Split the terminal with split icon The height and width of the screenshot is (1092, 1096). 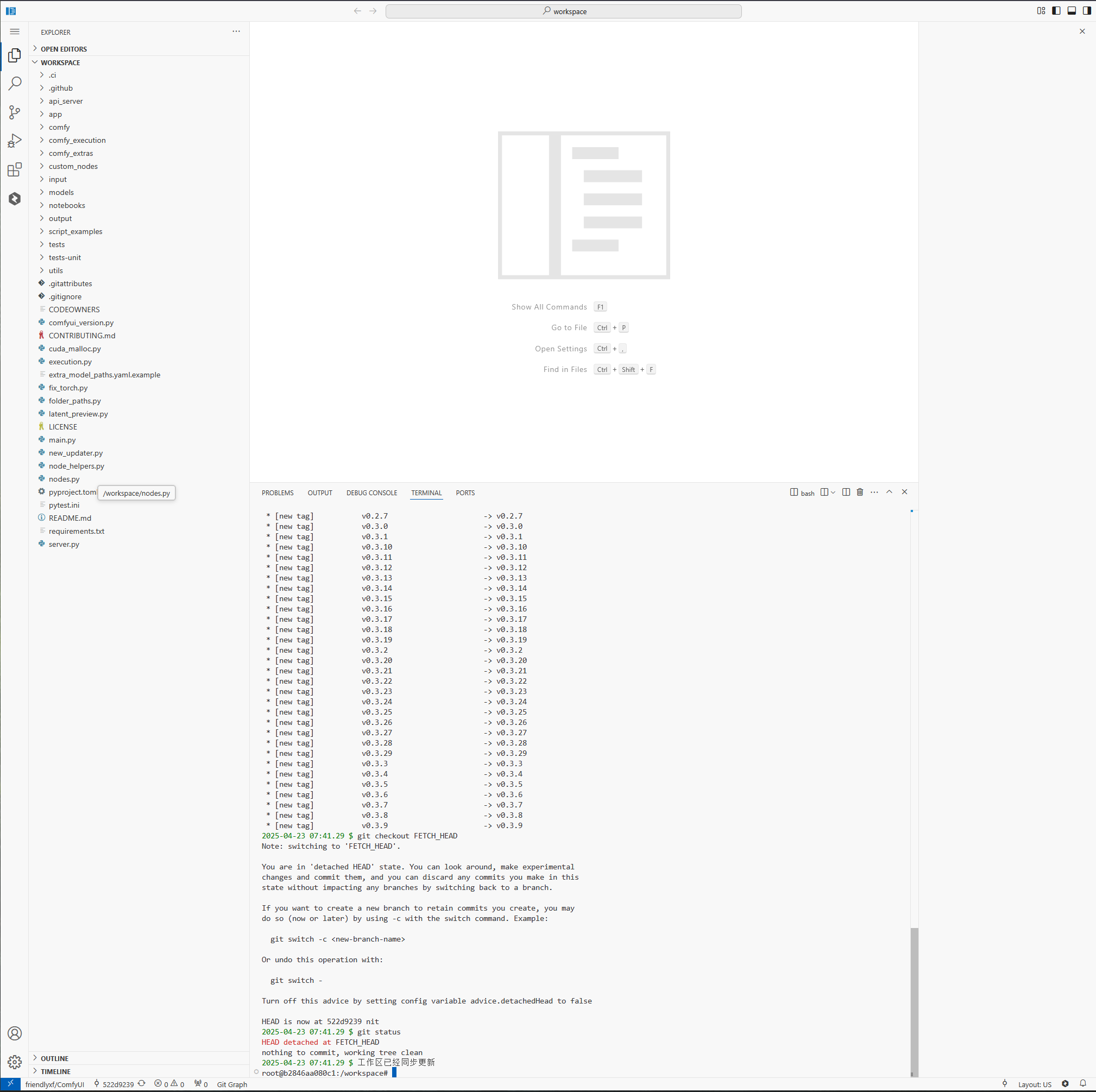click(846, 492)
